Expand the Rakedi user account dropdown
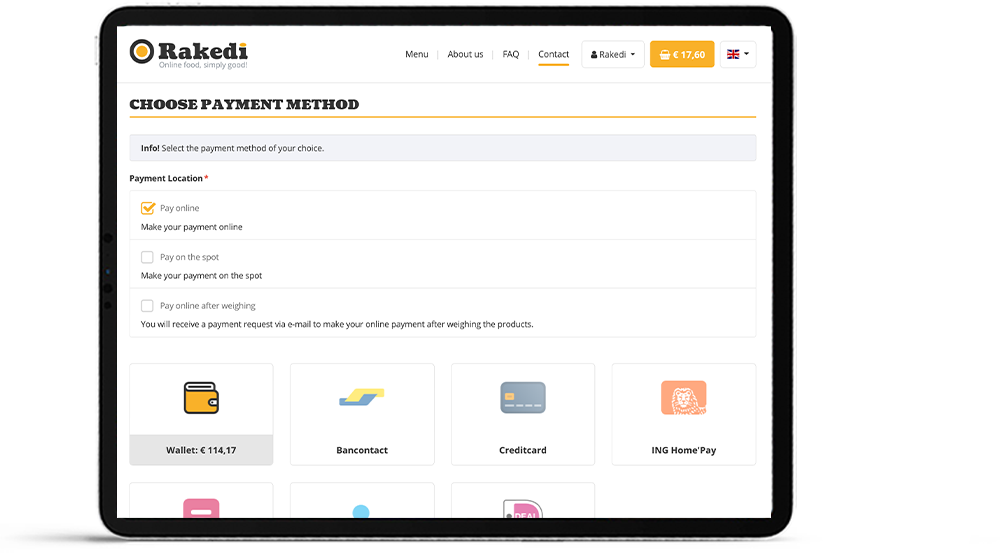The image size is (1000, 553). tap(612, 54)
